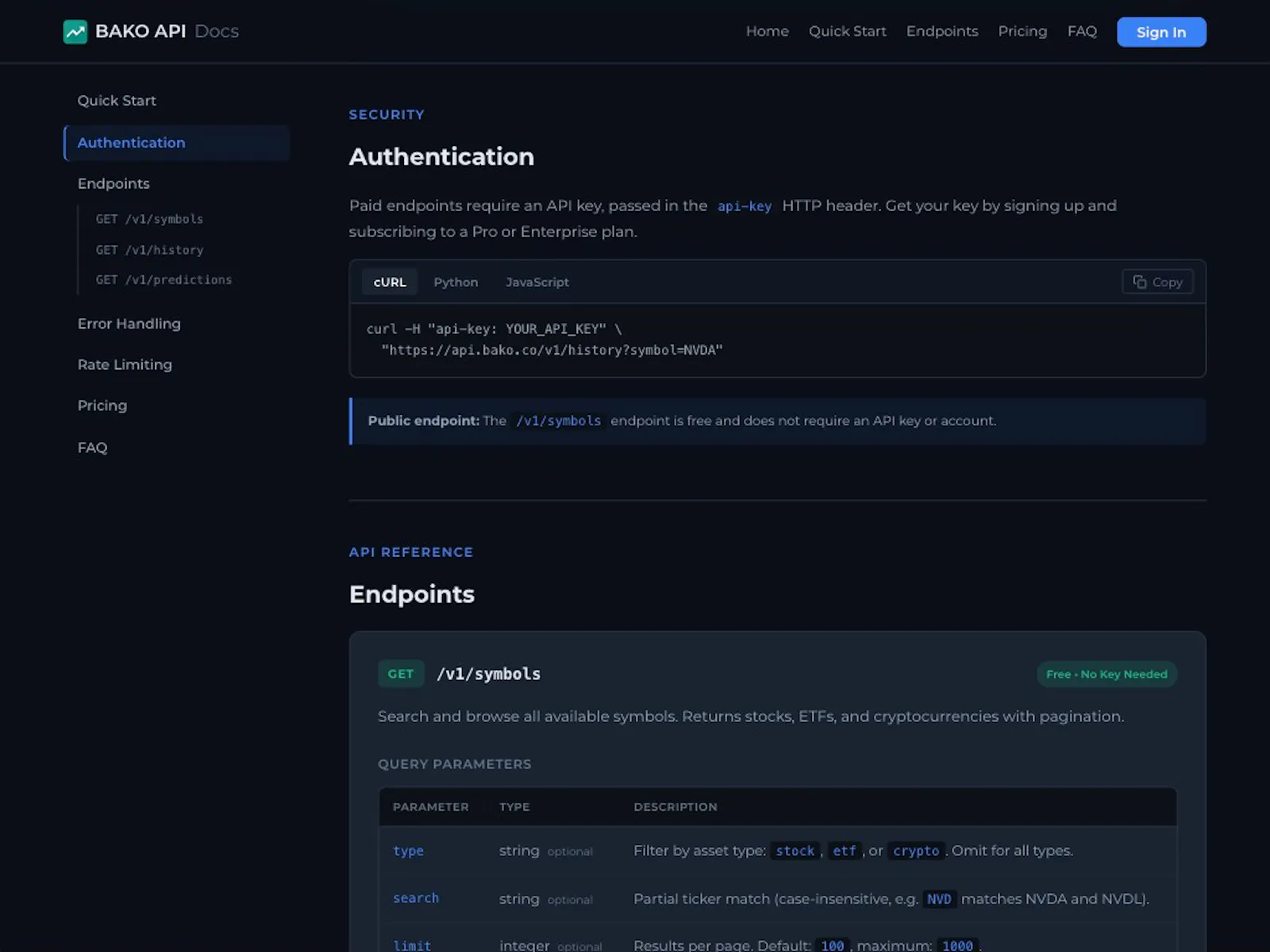Screen dimensions: 1270x952
Task: Click the api-key inline code in paragraph
Action: (x=745, y=206)
